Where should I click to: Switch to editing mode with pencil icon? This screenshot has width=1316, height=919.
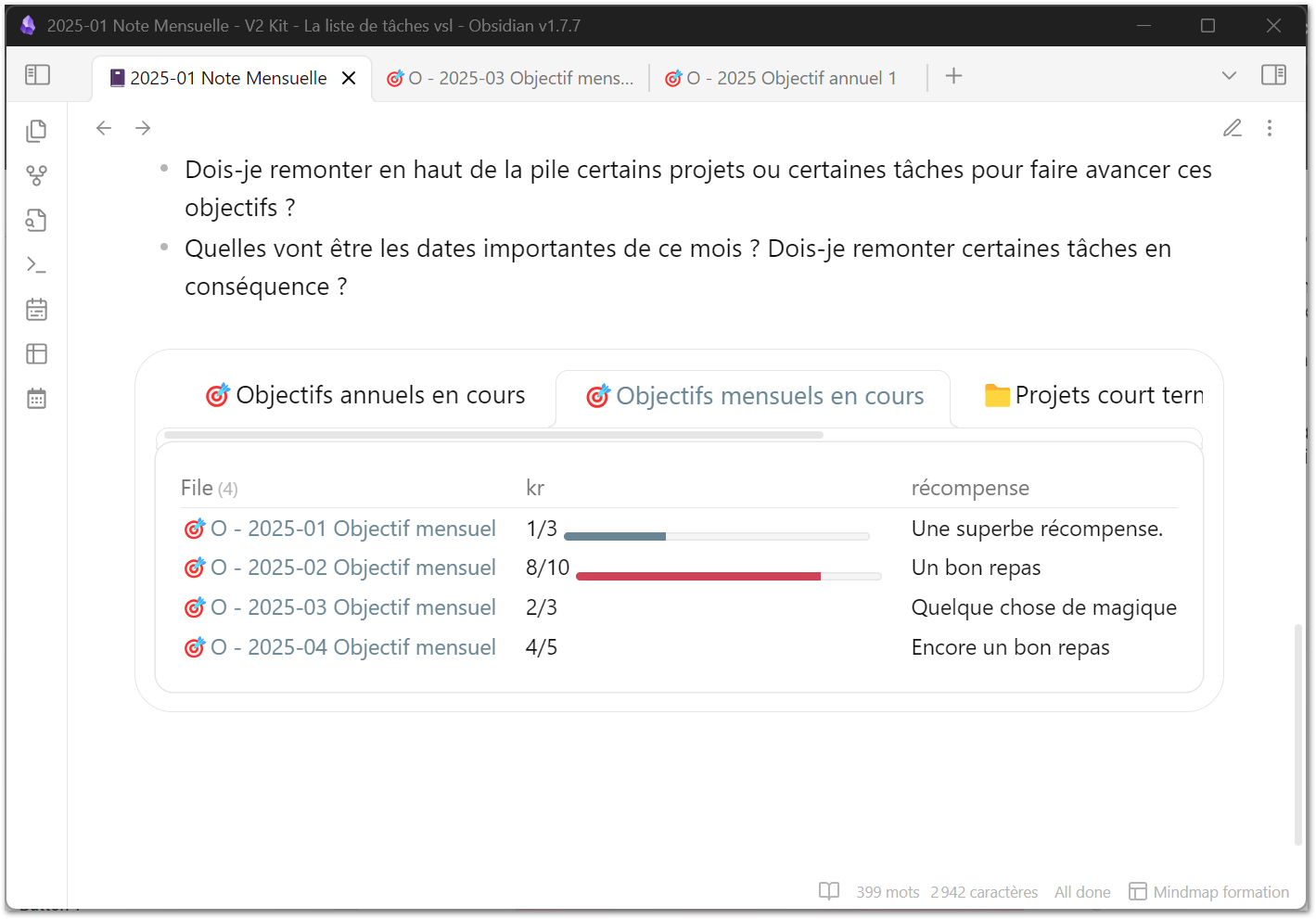click(1232, 128)
